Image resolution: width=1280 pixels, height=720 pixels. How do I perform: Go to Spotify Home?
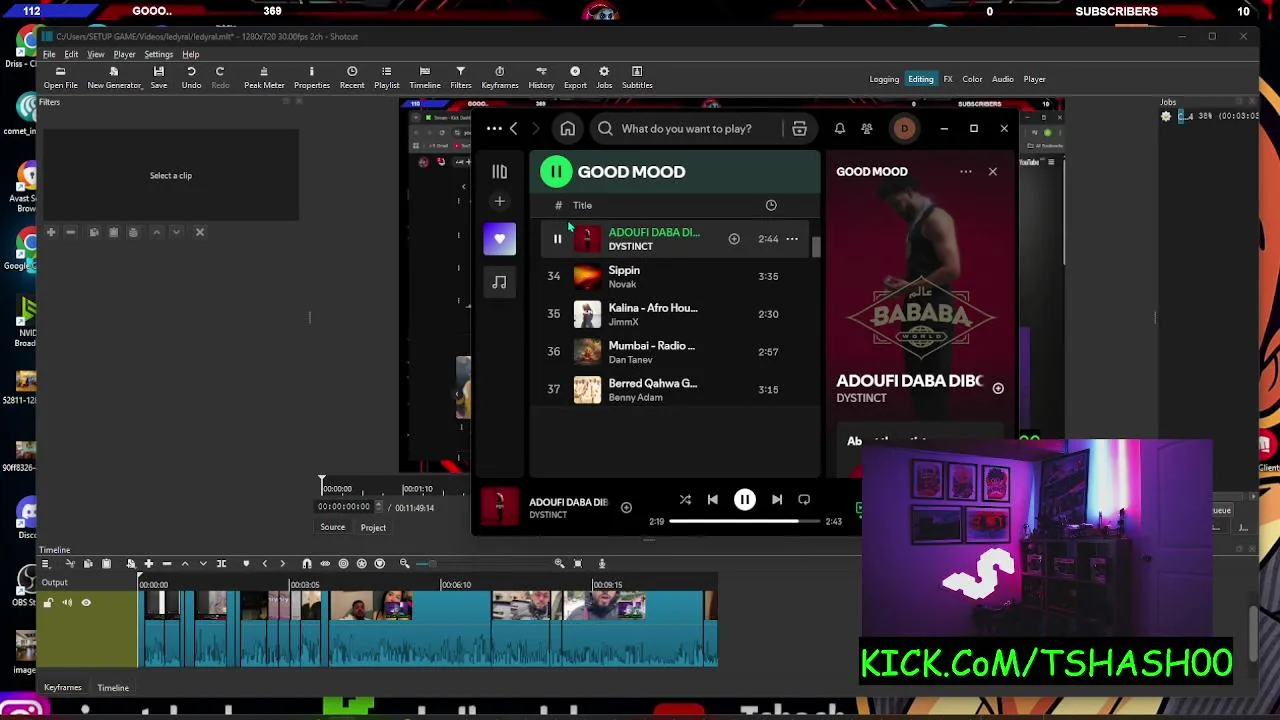click(567, 129)
